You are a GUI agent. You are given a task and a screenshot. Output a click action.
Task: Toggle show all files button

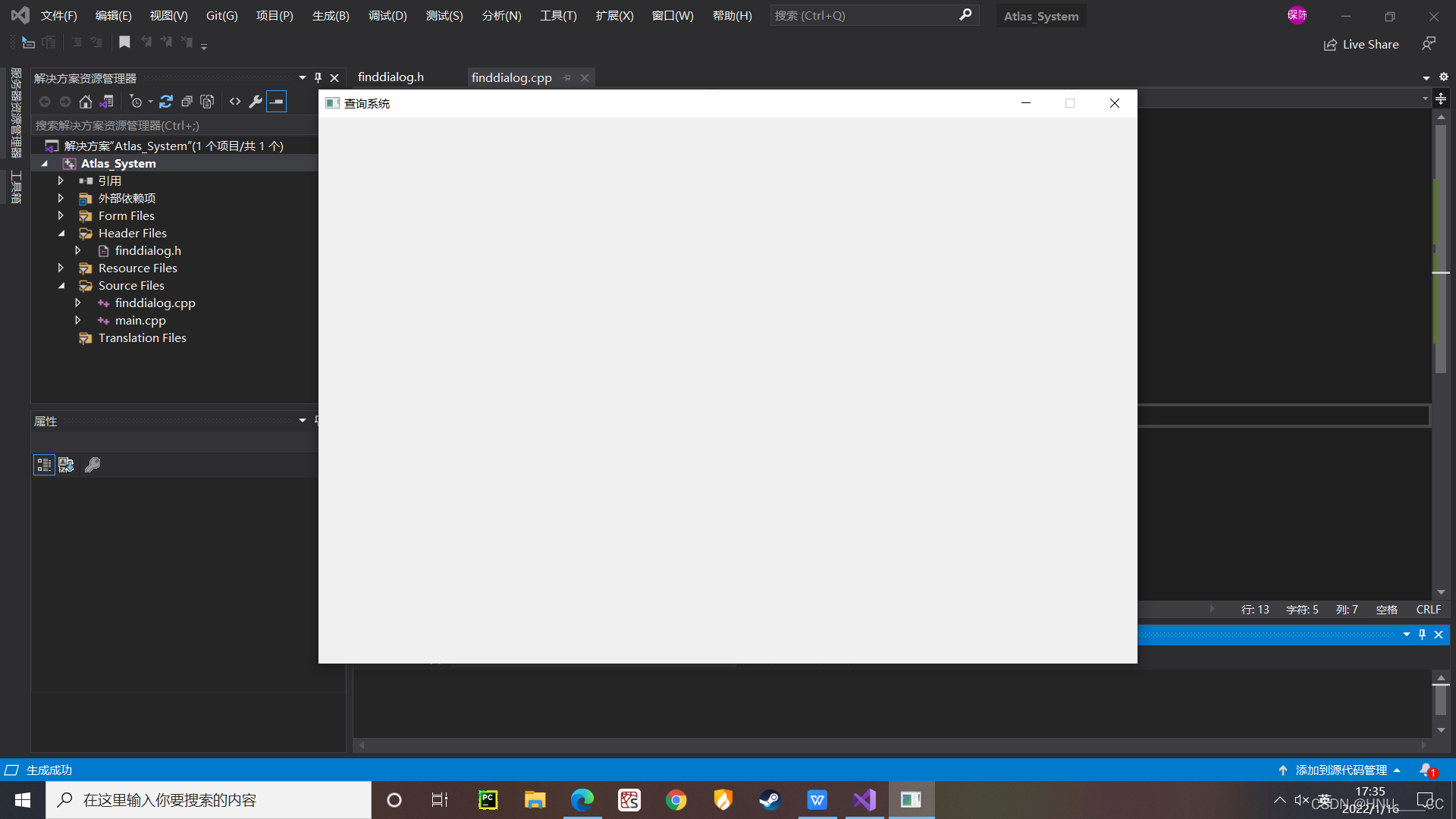[207, 102]
